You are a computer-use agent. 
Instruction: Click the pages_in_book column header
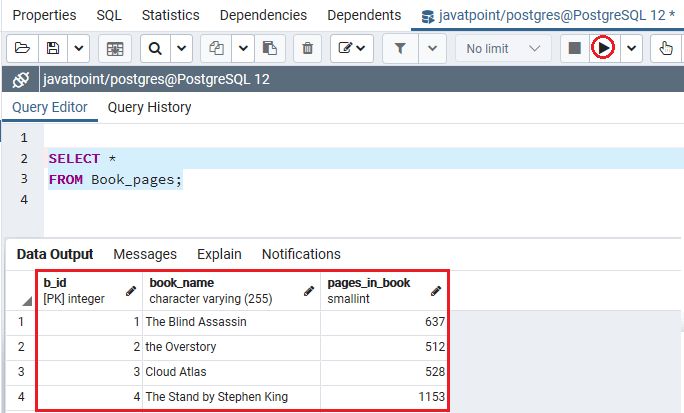tap(384, 291)
